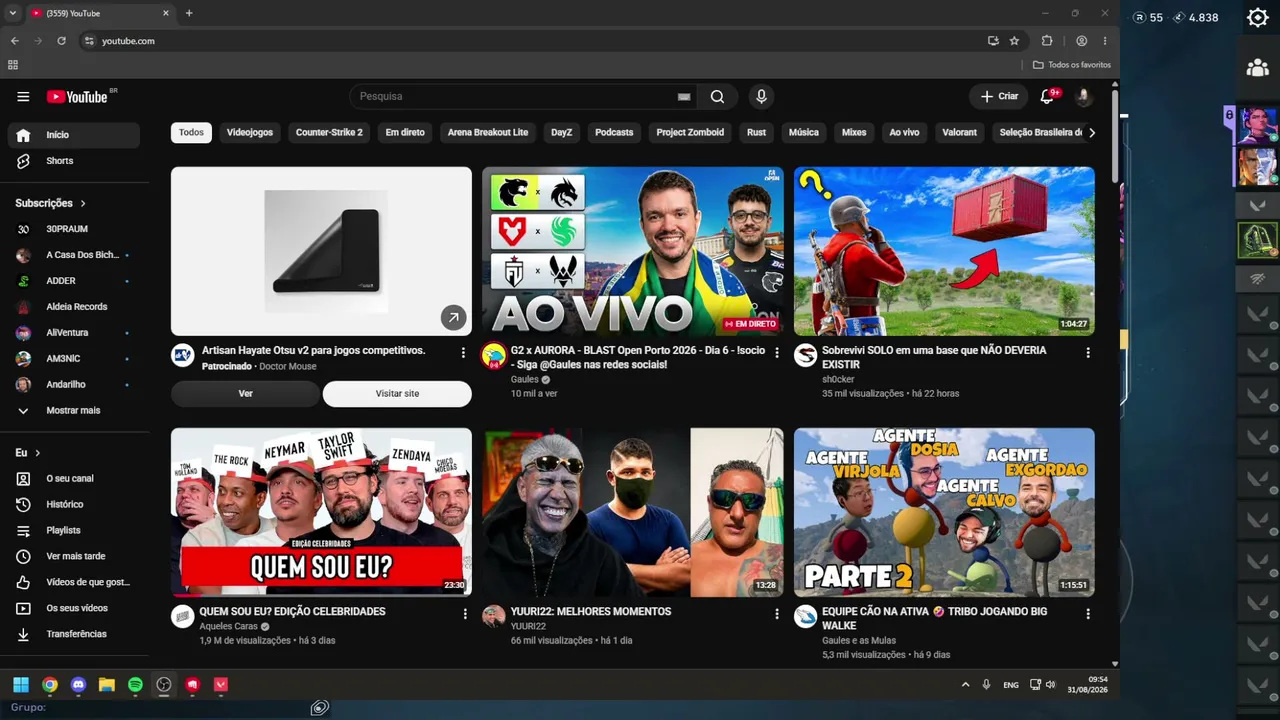
Task: Open taskbar volume speaker icon
Action: point(1050,685)
